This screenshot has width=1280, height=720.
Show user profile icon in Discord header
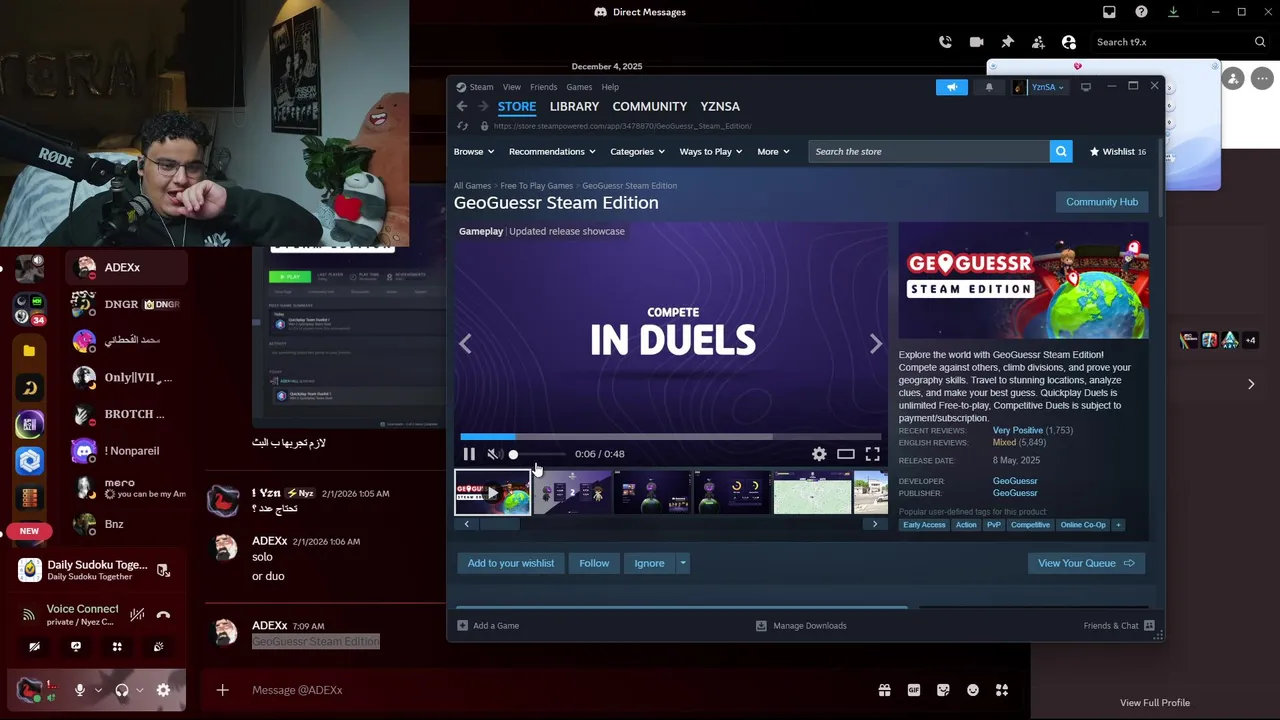1069,42
